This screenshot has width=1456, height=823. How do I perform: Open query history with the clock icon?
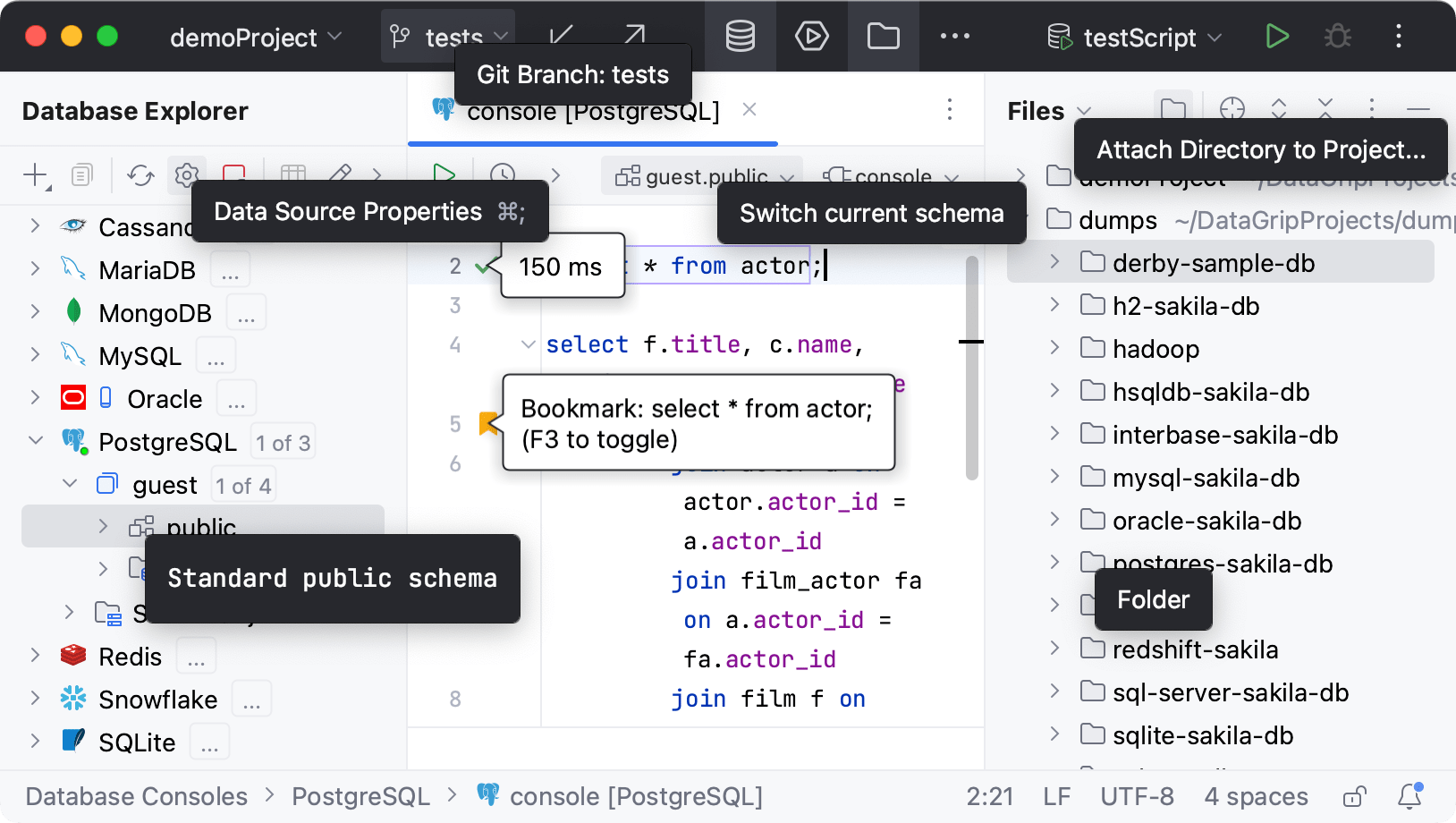click(503, 174)
